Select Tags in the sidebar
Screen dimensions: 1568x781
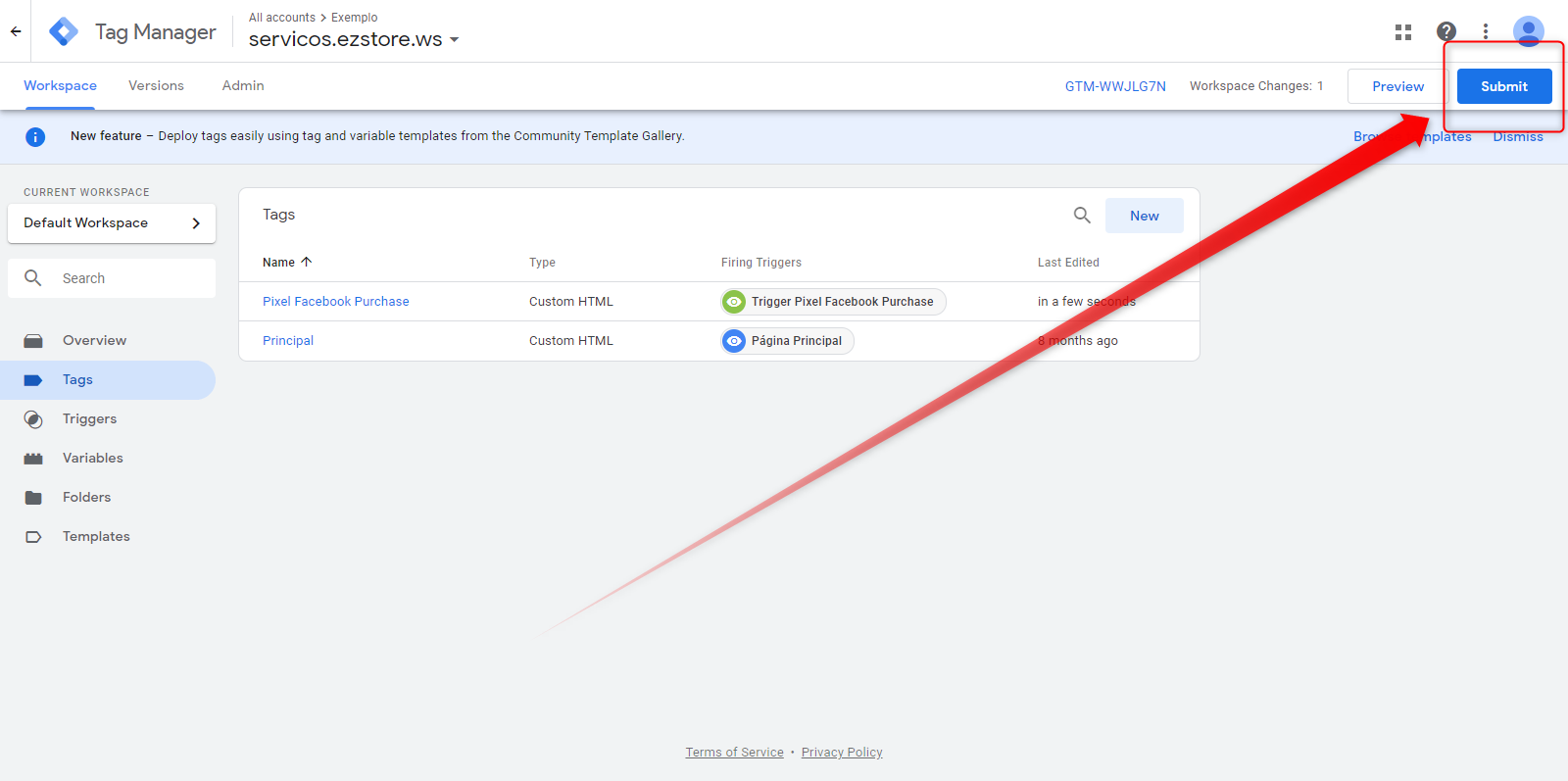click(x=108, y=380)
